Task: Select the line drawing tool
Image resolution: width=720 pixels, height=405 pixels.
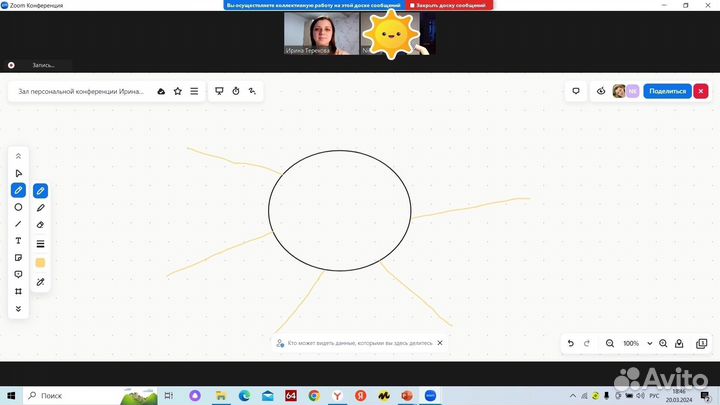Action: tap(18, 224)
